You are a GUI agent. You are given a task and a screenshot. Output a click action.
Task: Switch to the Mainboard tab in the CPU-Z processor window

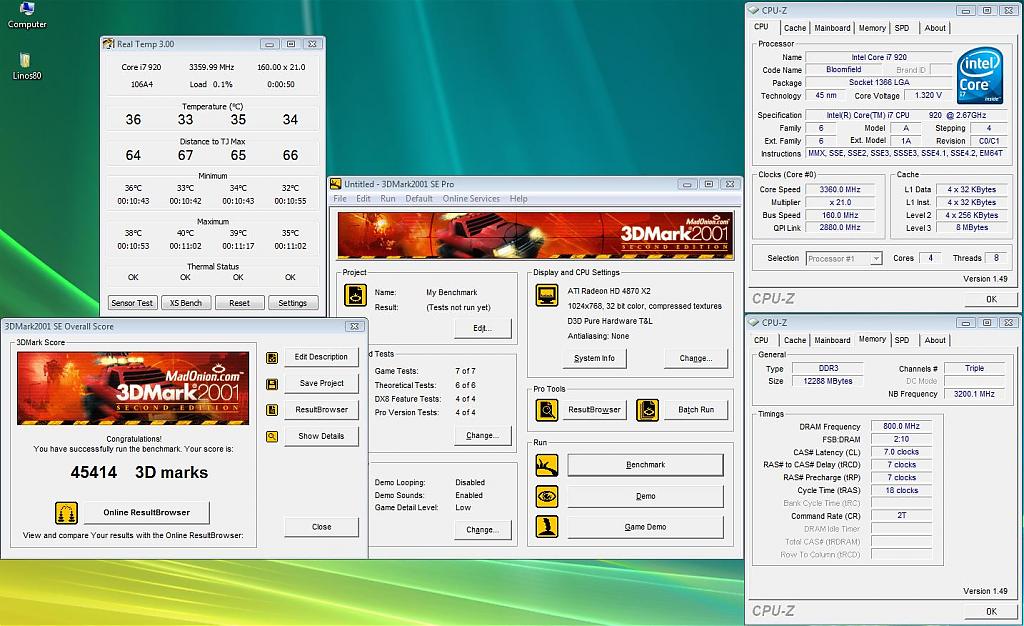tap(832, 28)
